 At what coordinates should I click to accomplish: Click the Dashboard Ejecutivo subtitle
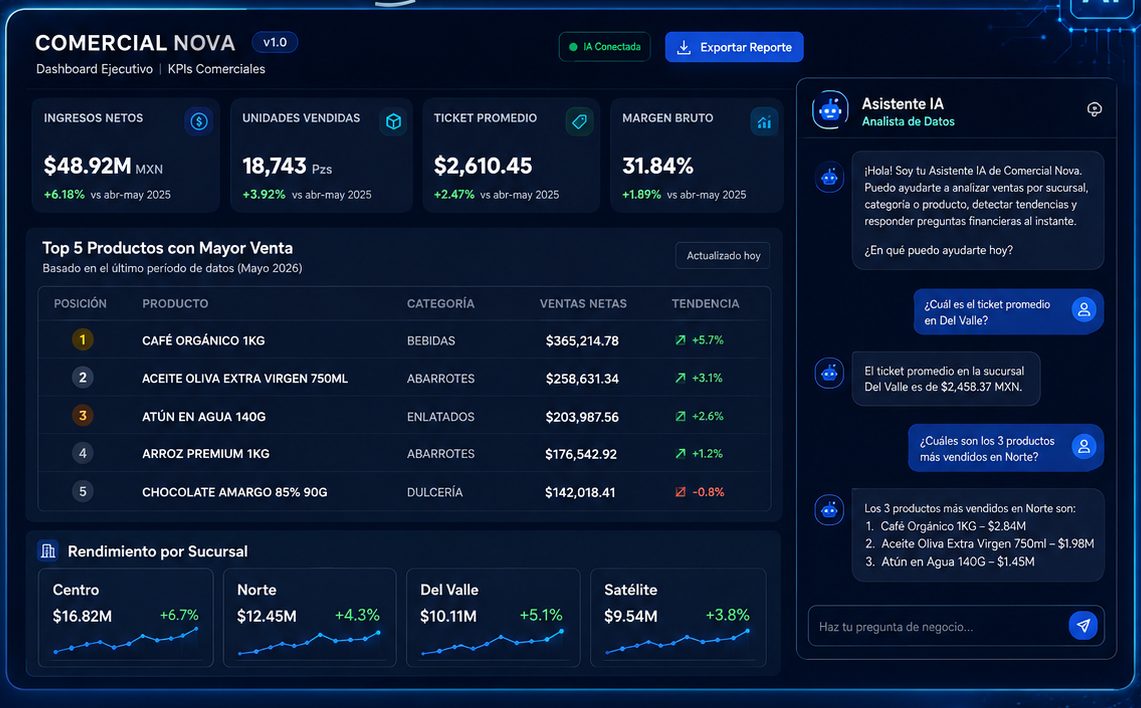(95, 69)
